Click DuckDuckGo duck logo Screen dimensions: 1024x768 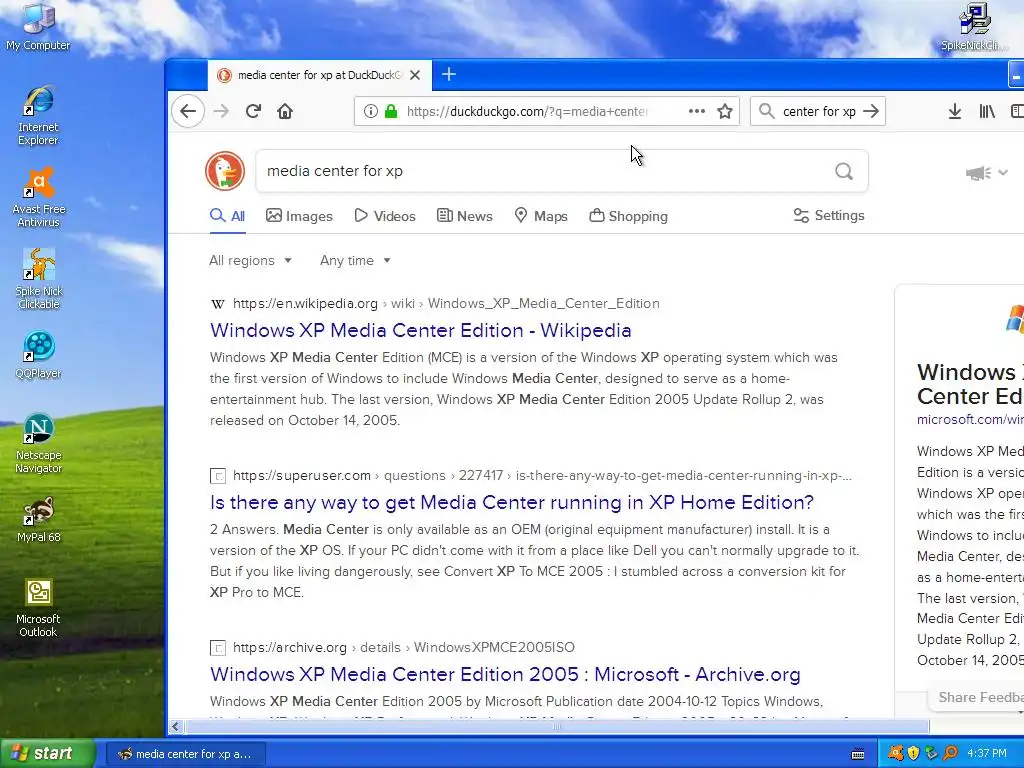[225, 171]
